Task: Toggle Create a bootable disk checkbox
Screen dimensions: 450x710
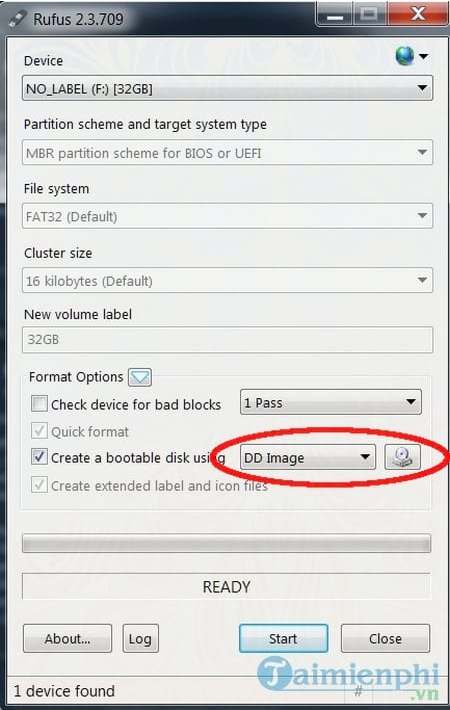Action: coord(39,457)
